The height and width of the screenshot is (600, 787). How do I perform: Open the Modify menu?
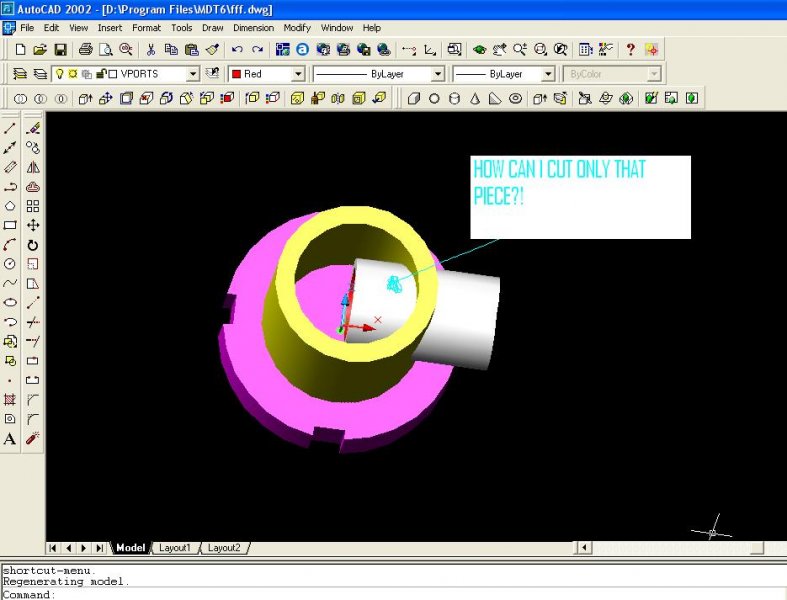(297, 28)
